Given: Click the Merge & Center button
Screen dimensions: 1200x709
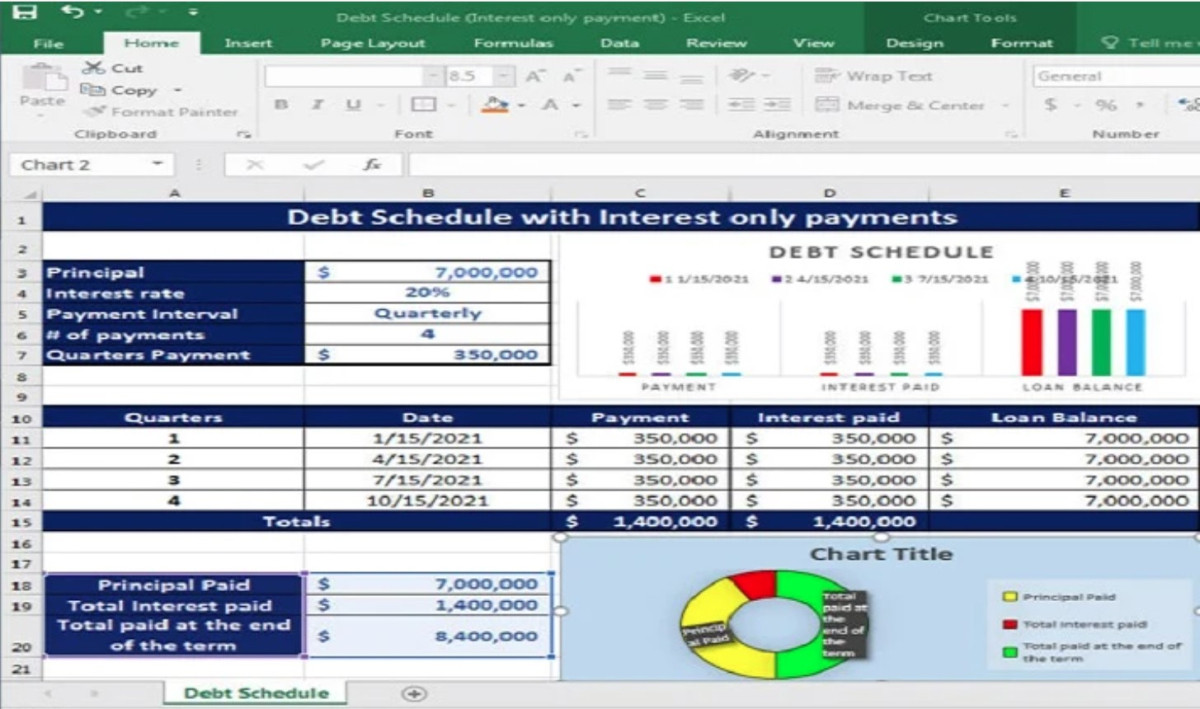Looking at the screenshot, I should [900, 105].
